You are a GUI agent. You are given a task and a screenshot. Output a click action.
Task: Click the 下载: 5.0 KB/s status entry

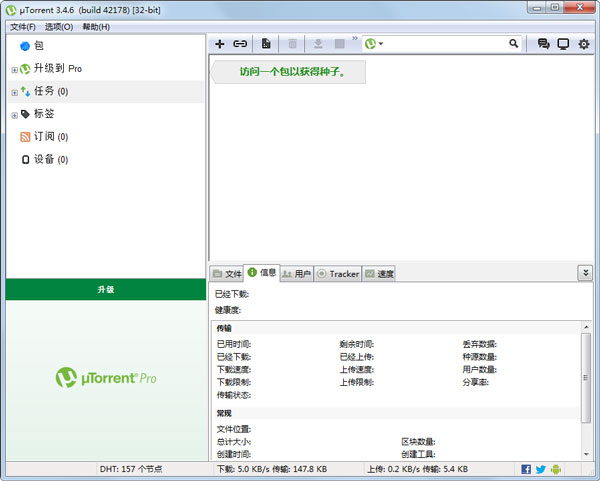(272, 469)
